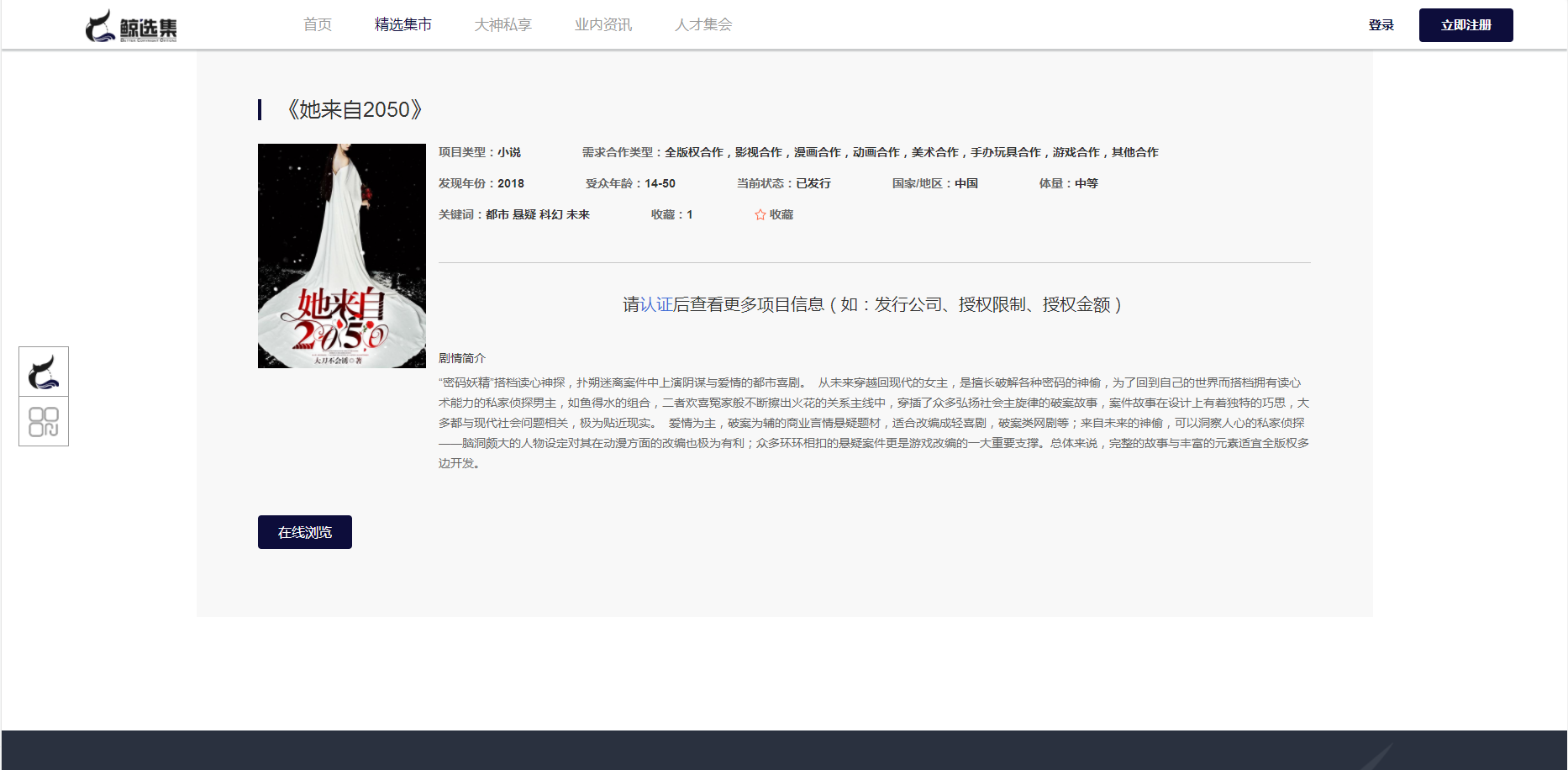Click the 立即注册 register button

[x=1466, y=25]
